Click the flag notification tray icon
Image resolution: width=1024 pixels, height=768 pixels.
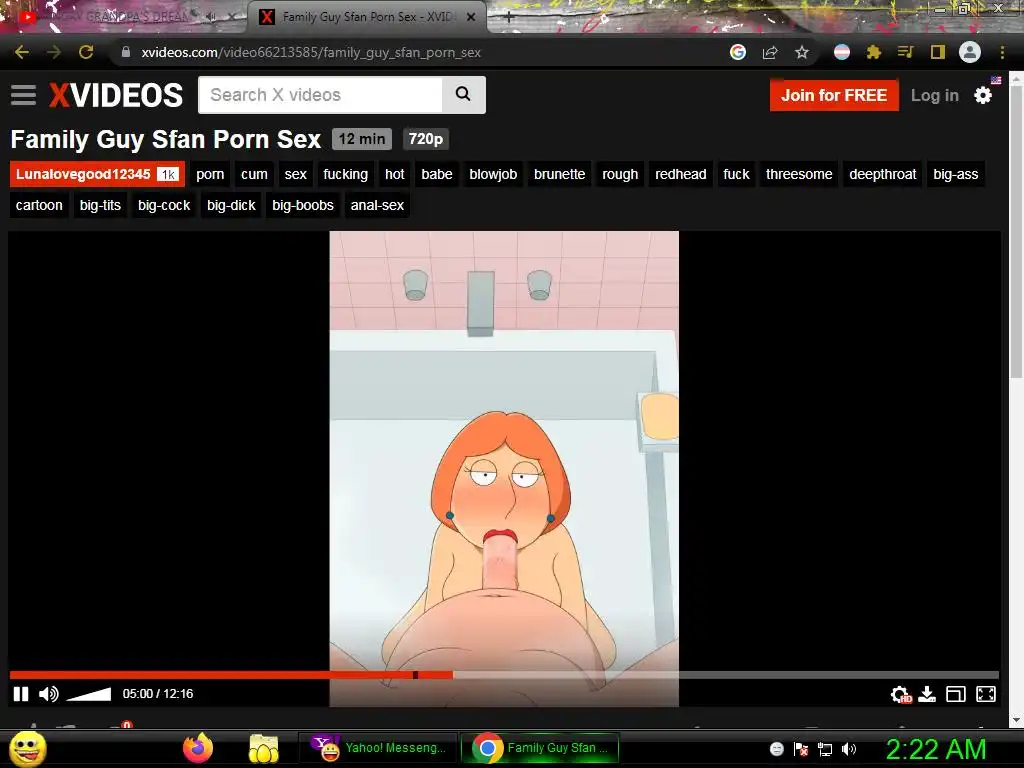801,749
